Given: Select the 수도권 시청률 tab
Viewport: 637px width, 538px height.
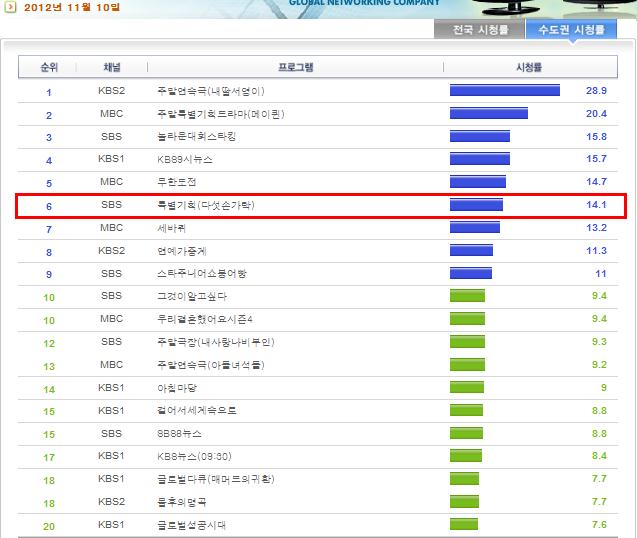Looking at the screenshot, I should tap(571, 29).
